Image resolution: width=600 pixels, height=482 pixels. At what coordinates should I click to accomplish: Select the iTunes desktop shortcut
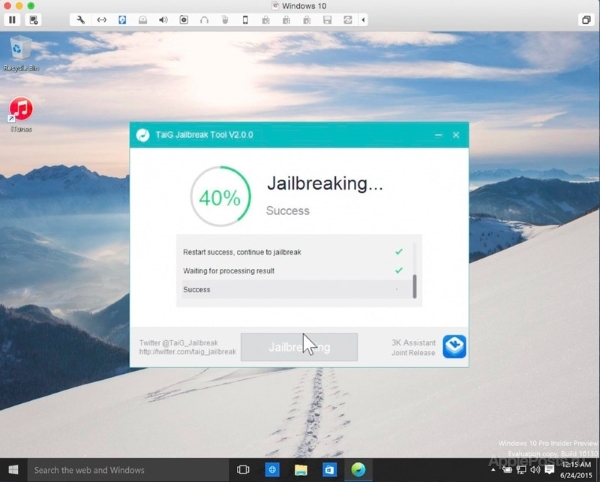point(21,114)
